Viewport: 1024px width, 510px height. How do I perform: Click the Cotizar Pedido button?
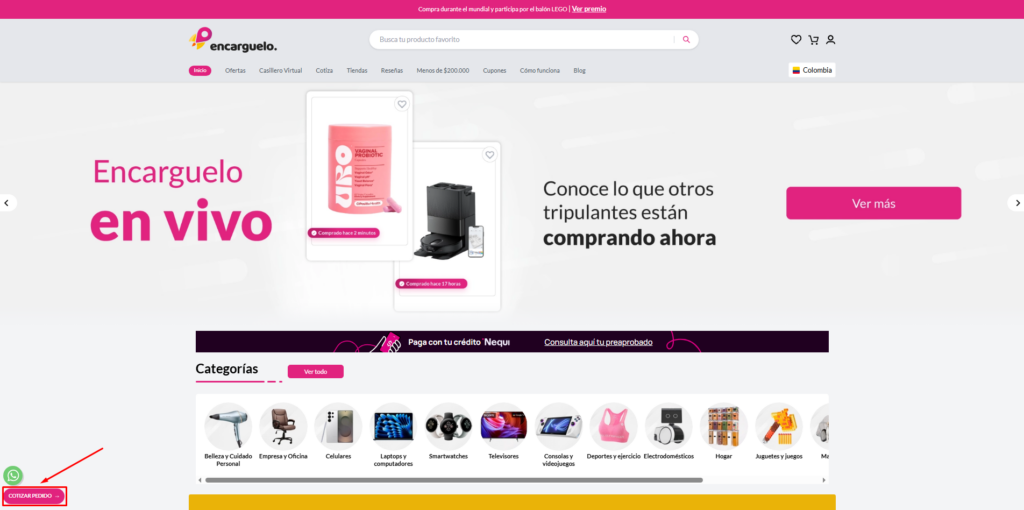click(34, 496)
